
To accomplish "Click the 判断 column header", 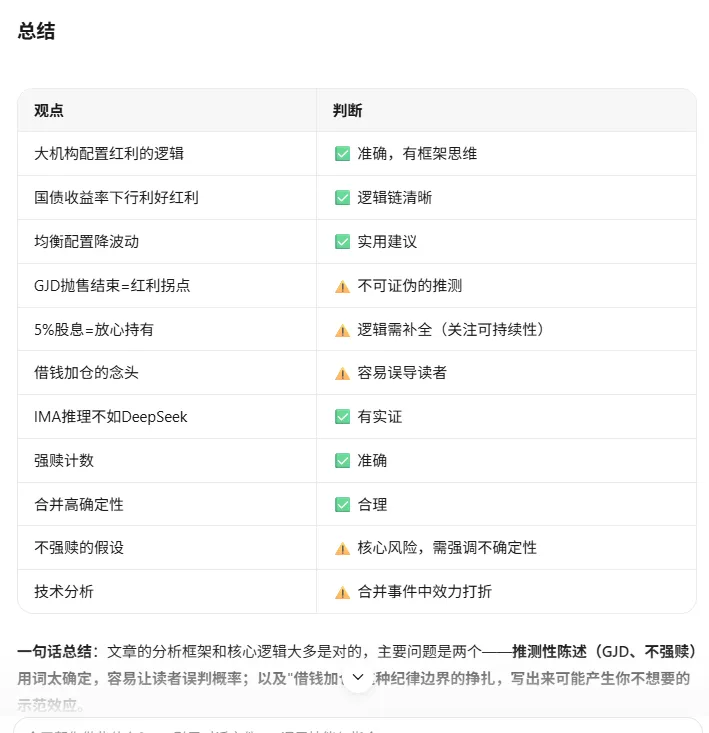I will (x=347, y=111).
